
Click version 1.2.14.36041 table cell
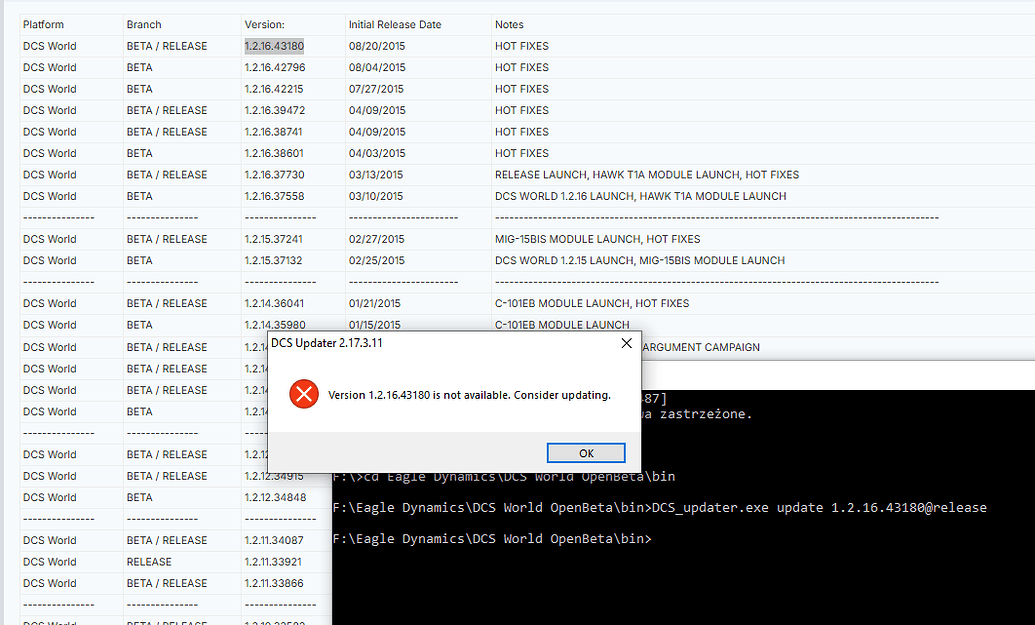275,303
